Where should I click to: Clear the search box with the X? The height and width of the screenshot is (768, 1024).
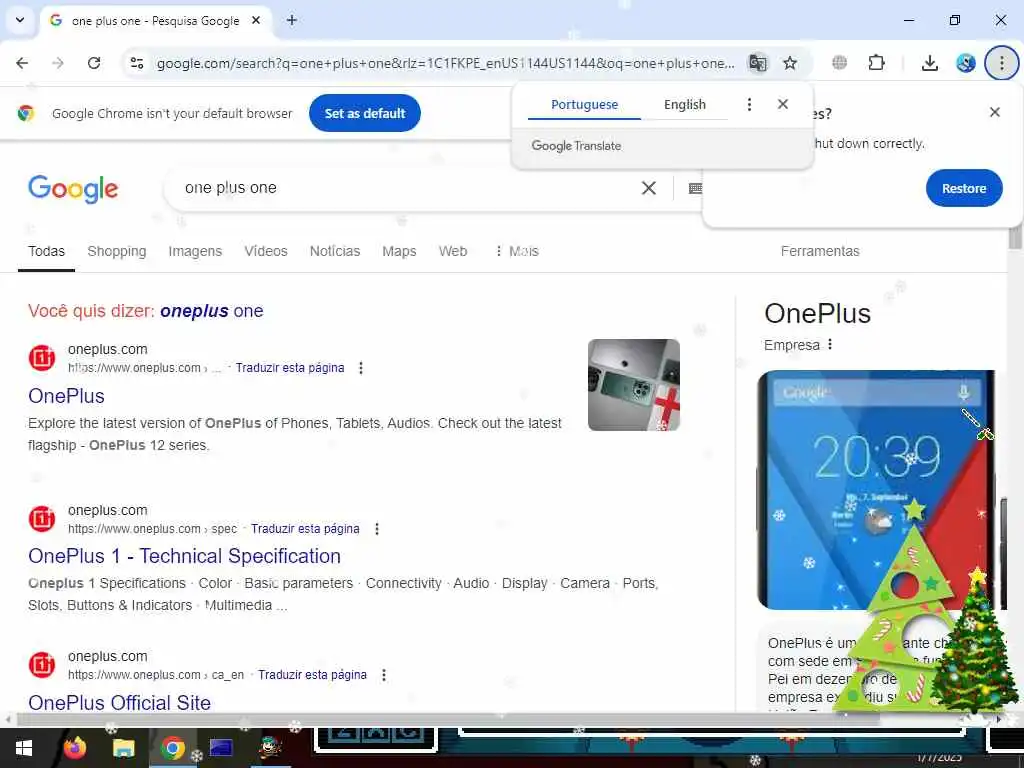[648, 188]
